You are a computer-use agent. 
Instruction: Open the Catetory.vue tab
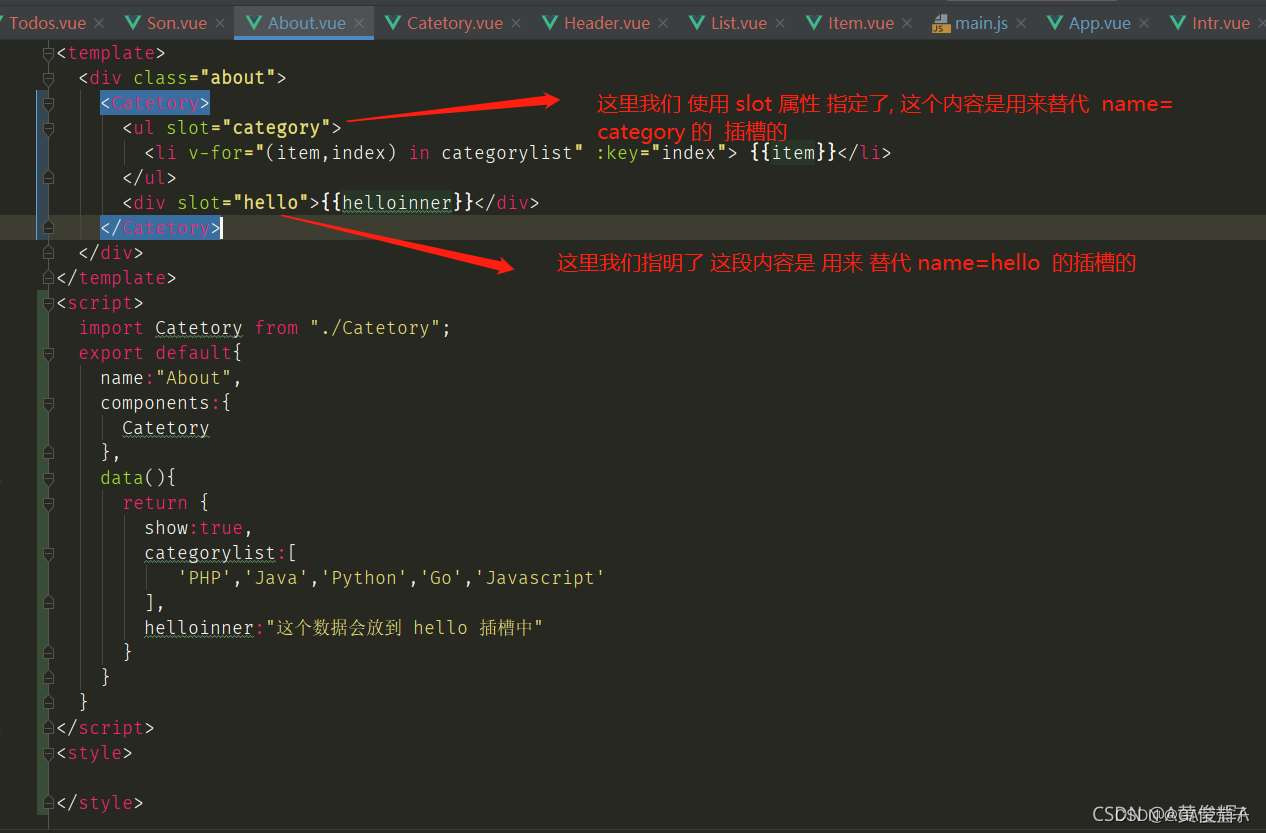[x=454, y=23]
